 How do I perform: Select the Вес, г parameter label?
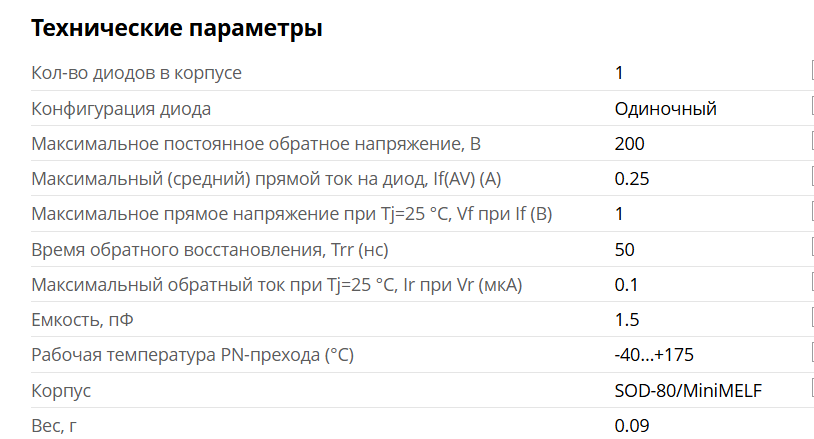[54, 426]
